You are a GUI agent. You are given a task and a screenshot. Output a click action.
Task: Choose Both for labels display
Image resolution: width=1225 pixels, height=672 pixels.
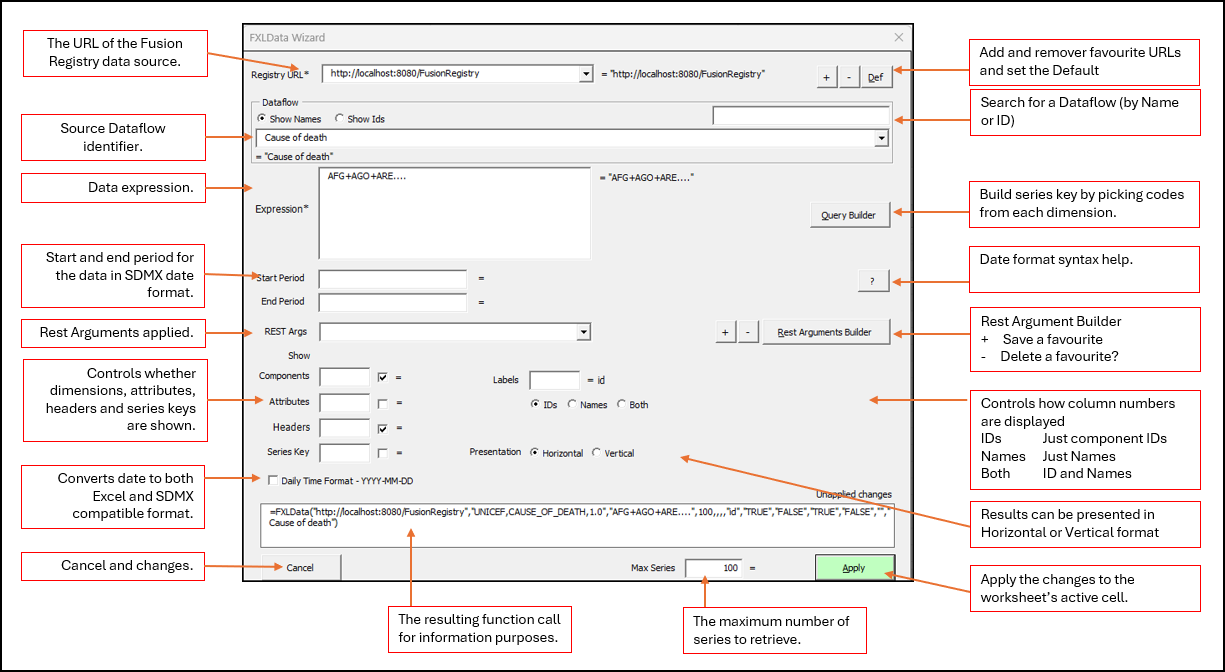621,405
